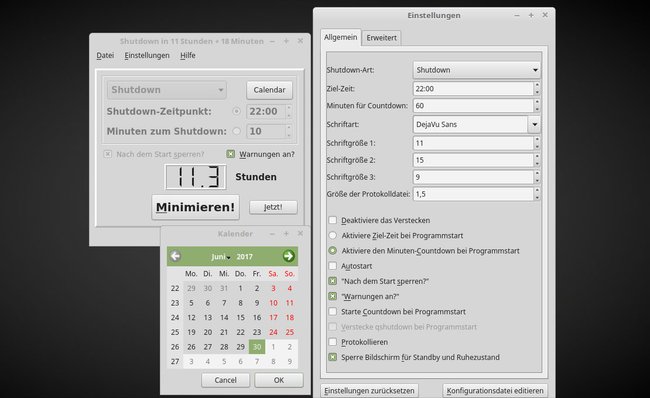Confirm calendar with OK button
650x398 pixels.
pyautogui.click(x=279, y=380)
